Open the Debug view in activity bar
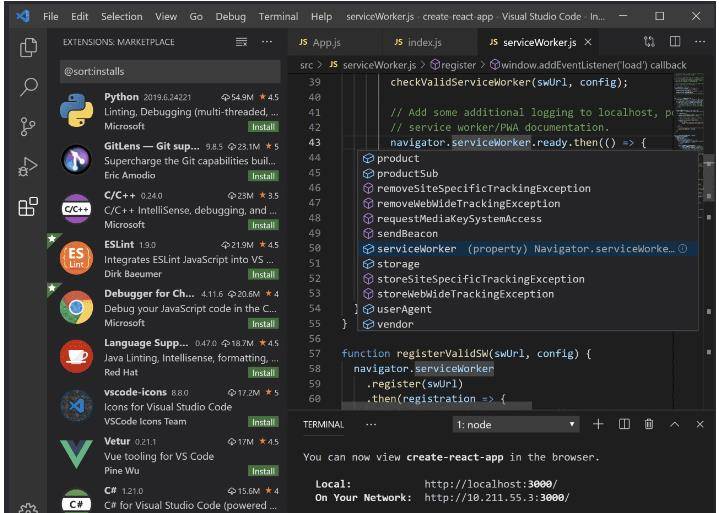 [x=28, y=166]
